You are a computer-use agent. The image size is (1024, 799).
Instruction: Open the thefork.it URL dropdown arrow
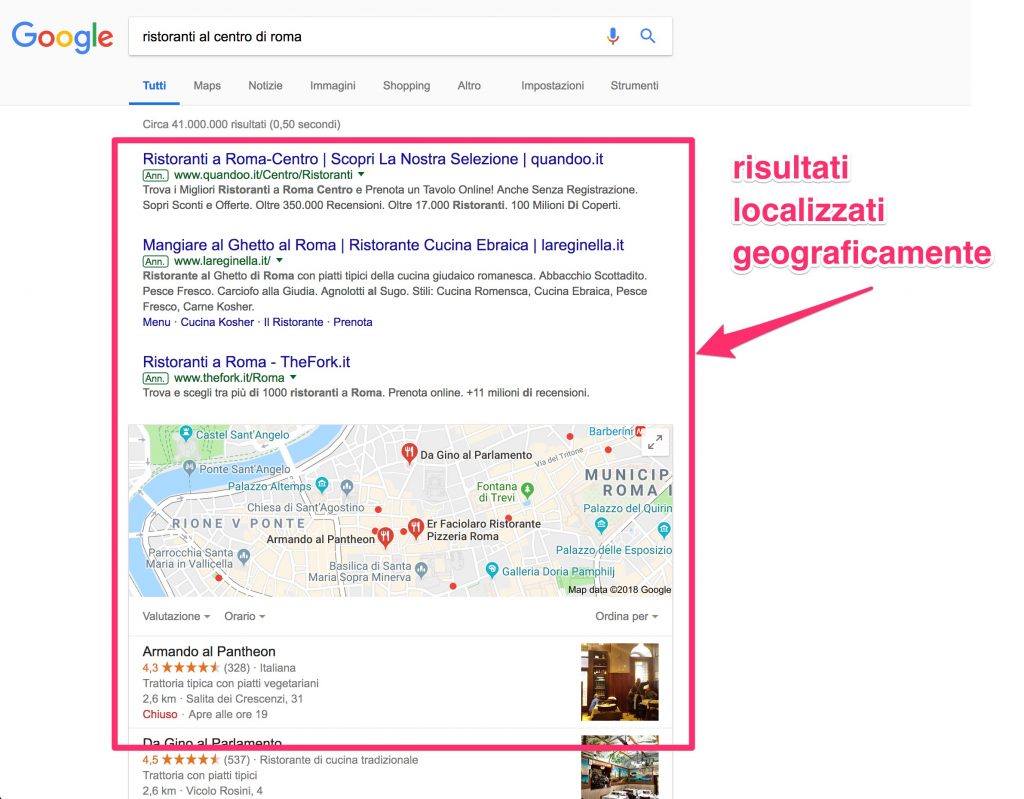pyautogui.click(x=293, y=377)
